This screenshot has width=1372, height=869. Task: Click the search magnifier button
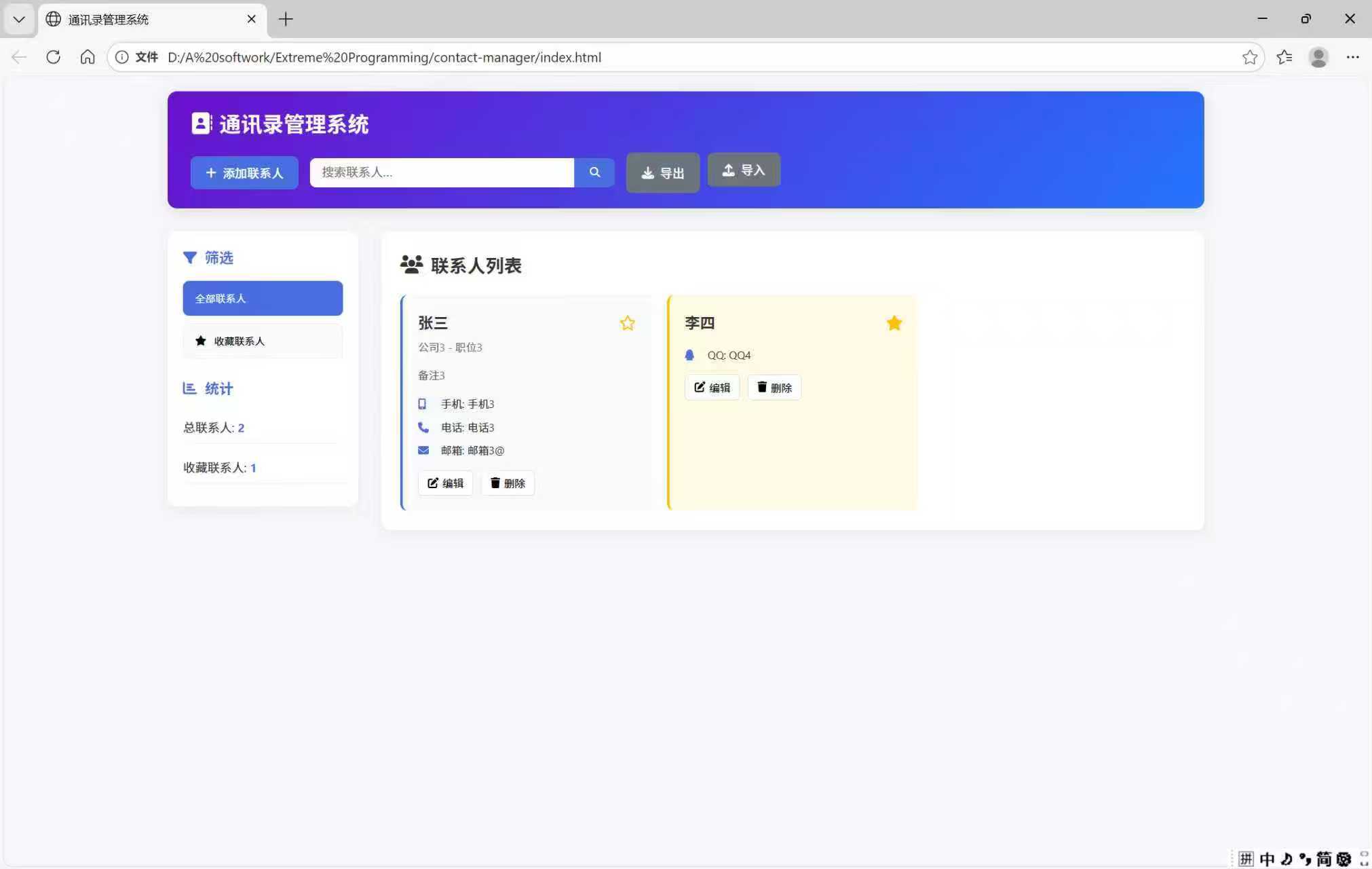click(594, 172)
